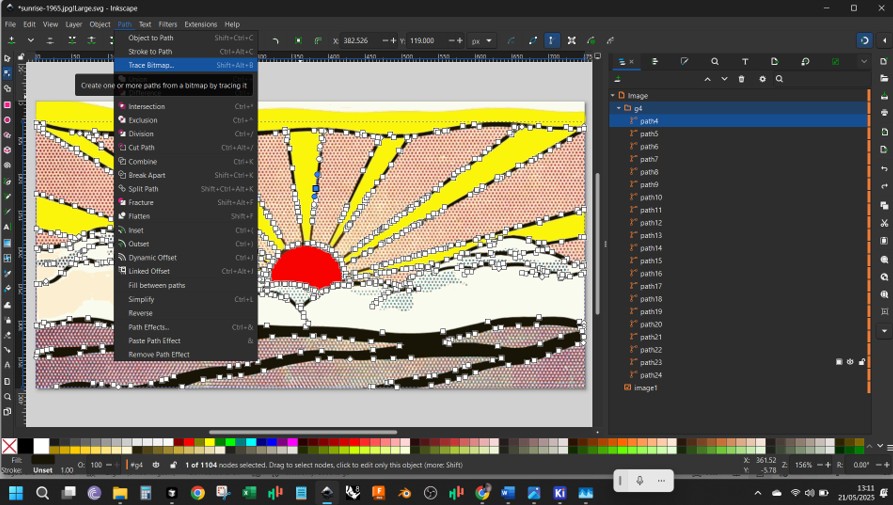Choose Trace Bitmap from Path menu

(186, 65)
